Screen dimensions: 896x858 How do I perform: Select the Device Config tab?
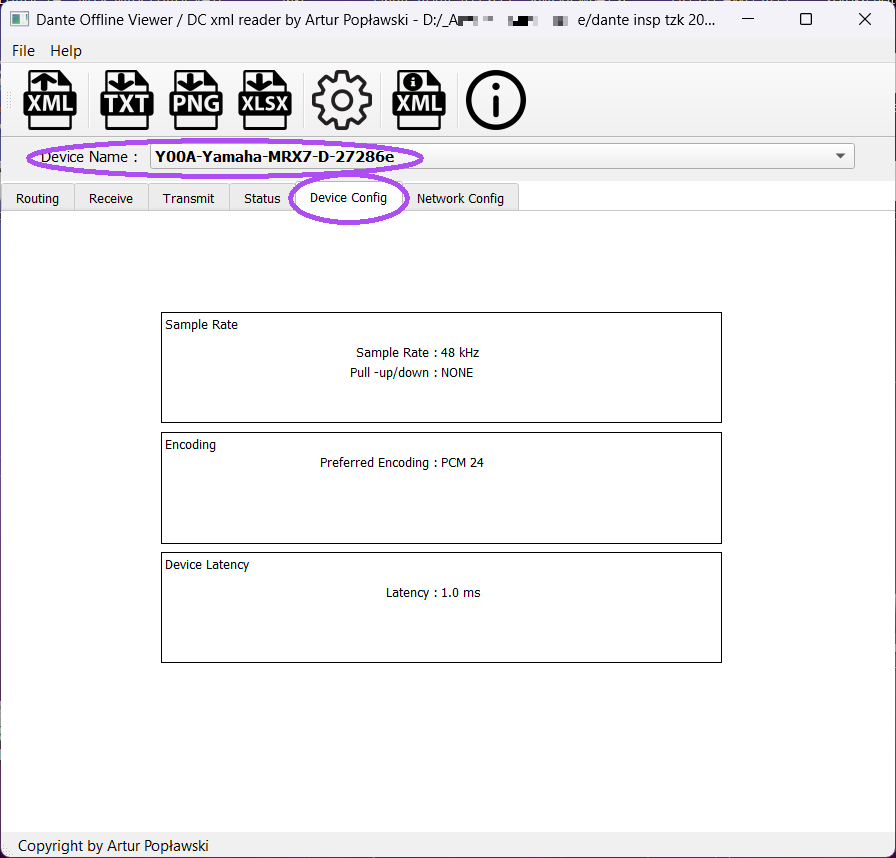(x=349, y=198)
